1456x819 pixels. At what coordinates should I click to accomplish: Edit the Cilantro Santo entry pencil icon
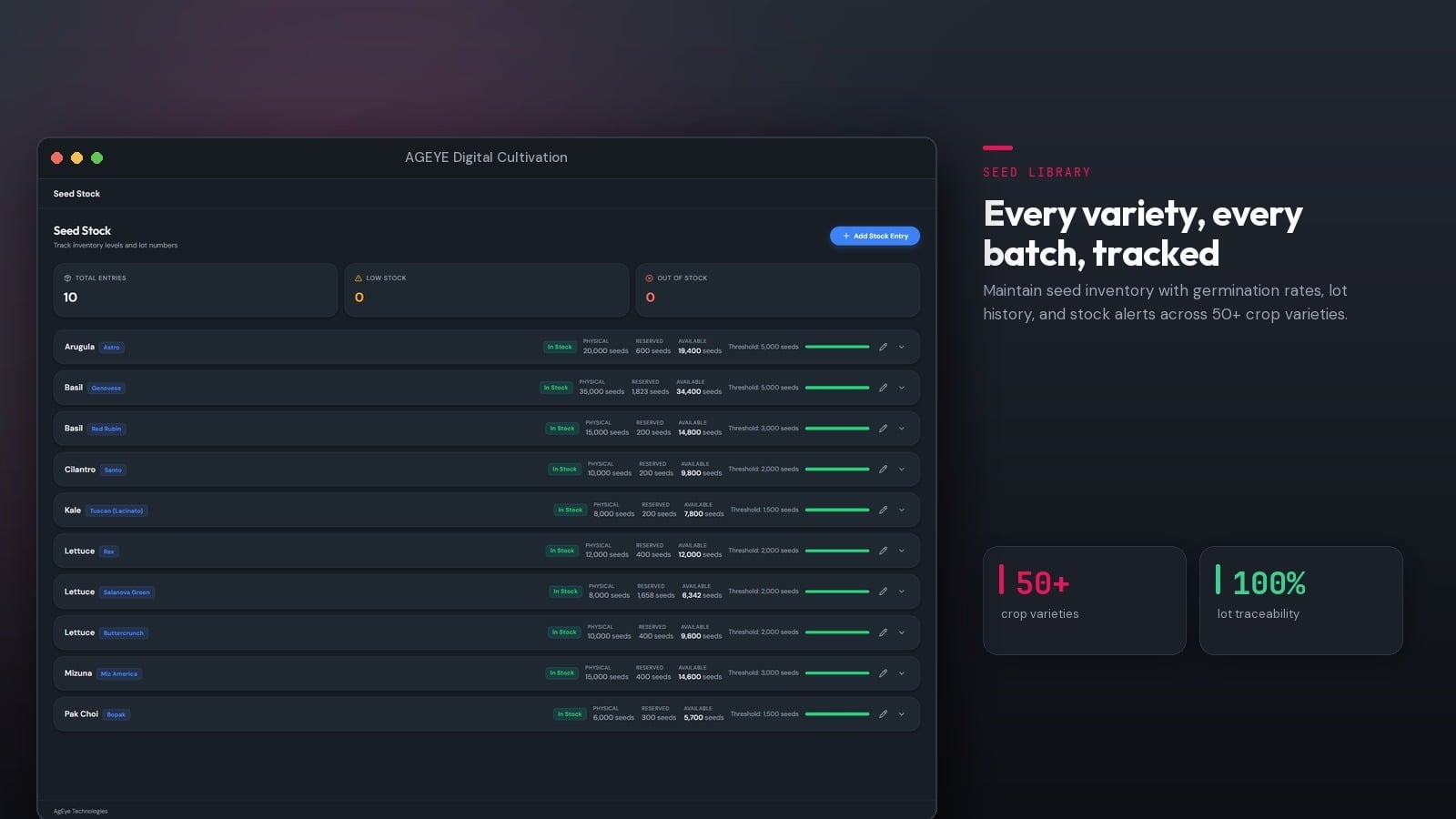(x=883, y=470)
